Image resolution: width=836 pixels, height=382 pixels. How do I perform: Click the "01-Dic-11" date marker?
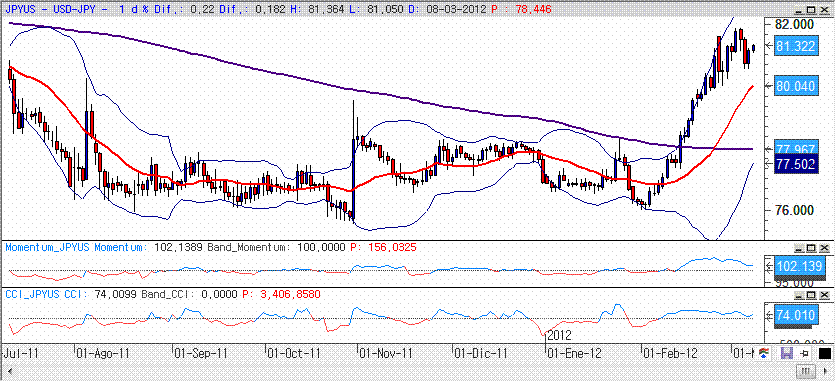480,353
